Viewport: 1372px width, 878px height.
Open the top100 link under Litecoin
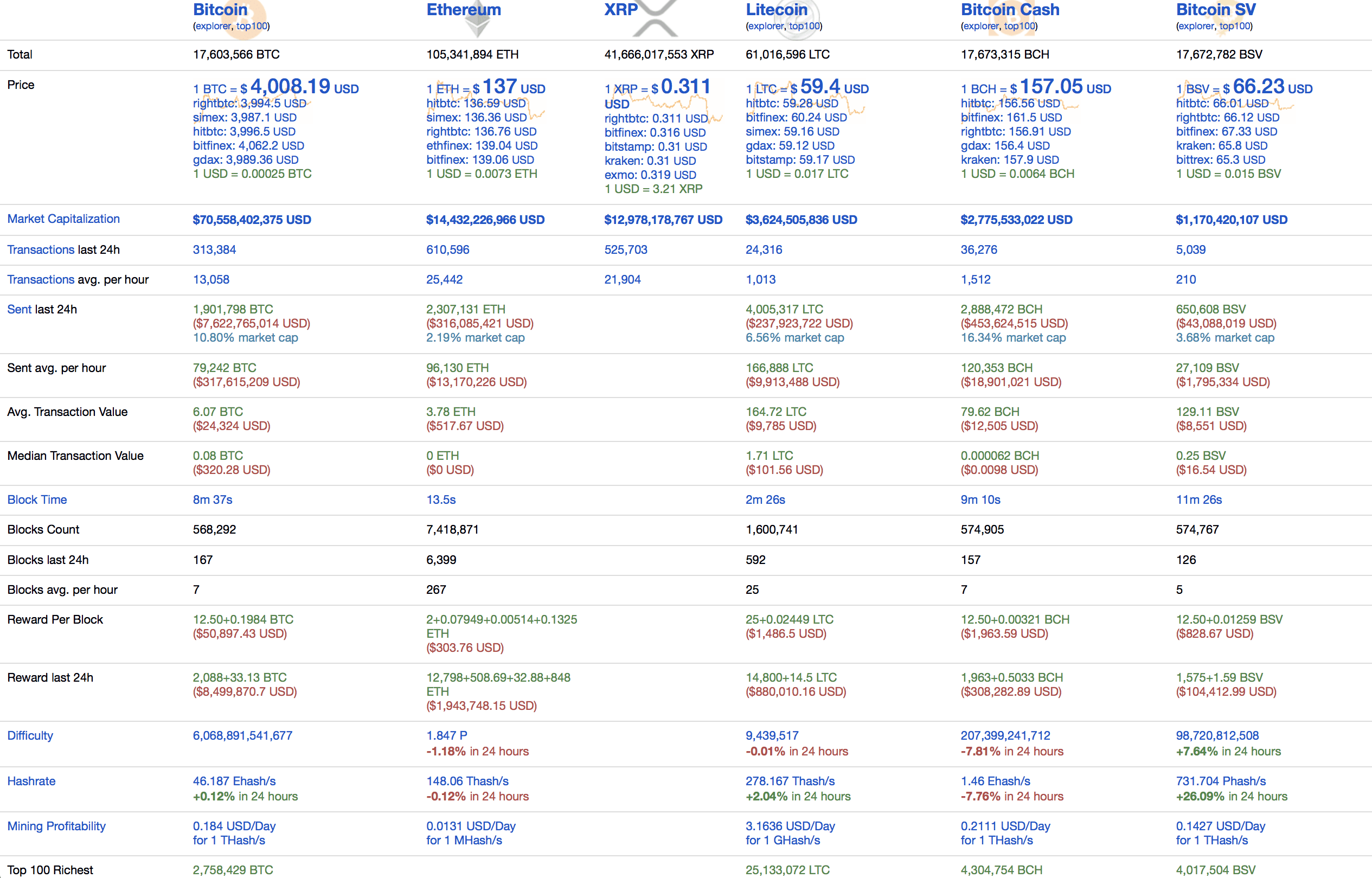(x=804, y=26)
